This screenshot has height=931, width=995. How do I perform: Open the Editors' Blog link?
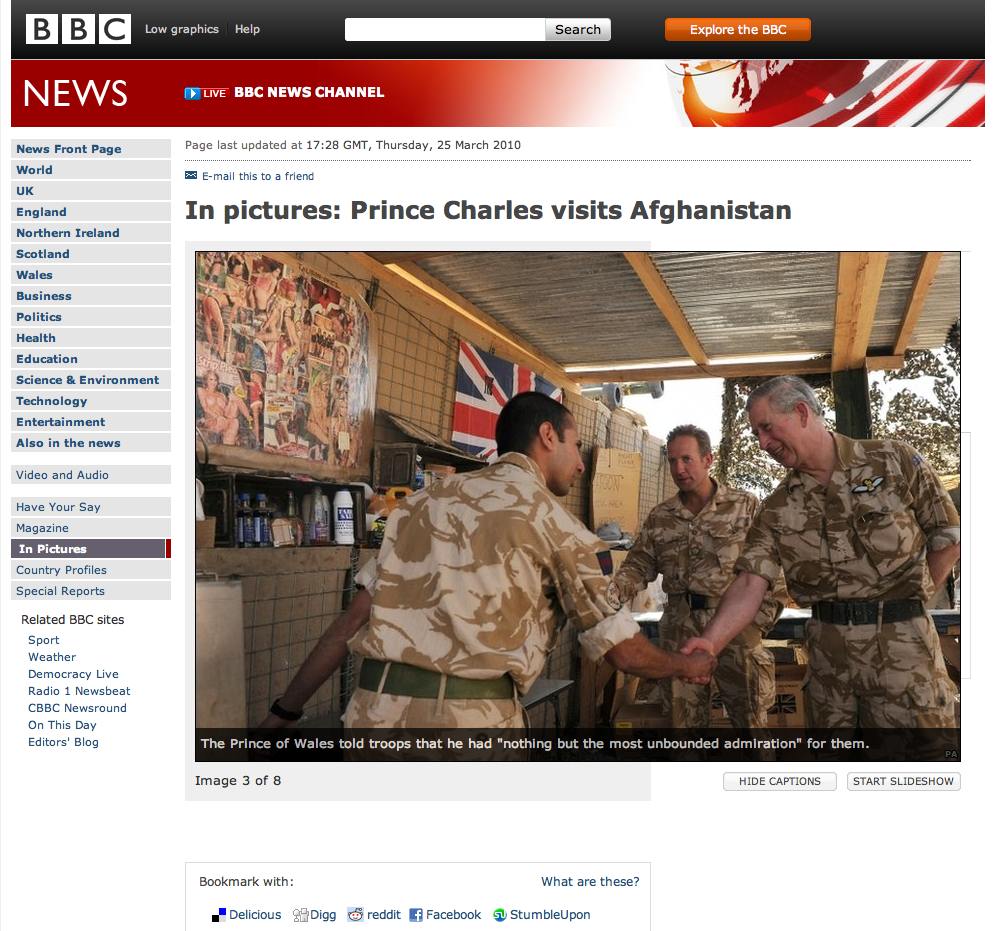pos(63,742)
